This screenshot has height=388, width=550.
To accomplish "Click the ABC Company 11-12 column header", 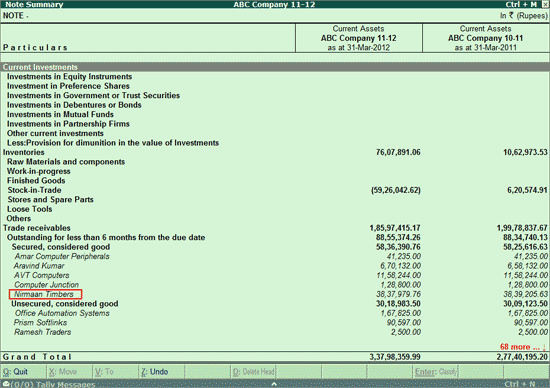I will (x=358, y=38).
